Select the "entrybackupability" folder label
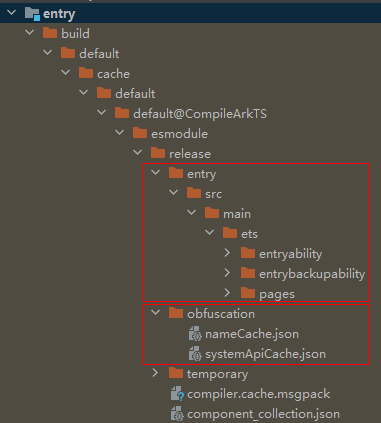 (312, 274)
